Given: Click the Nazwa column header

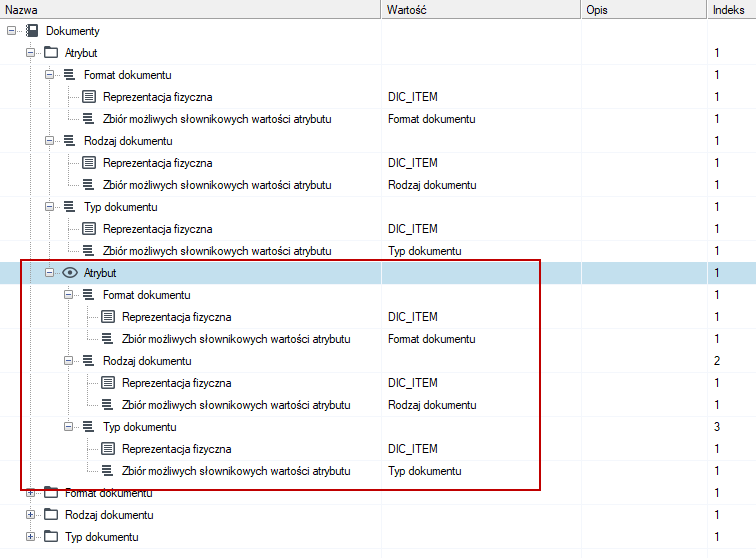Looking at the screenshot, I should click(x=190, y=10).
